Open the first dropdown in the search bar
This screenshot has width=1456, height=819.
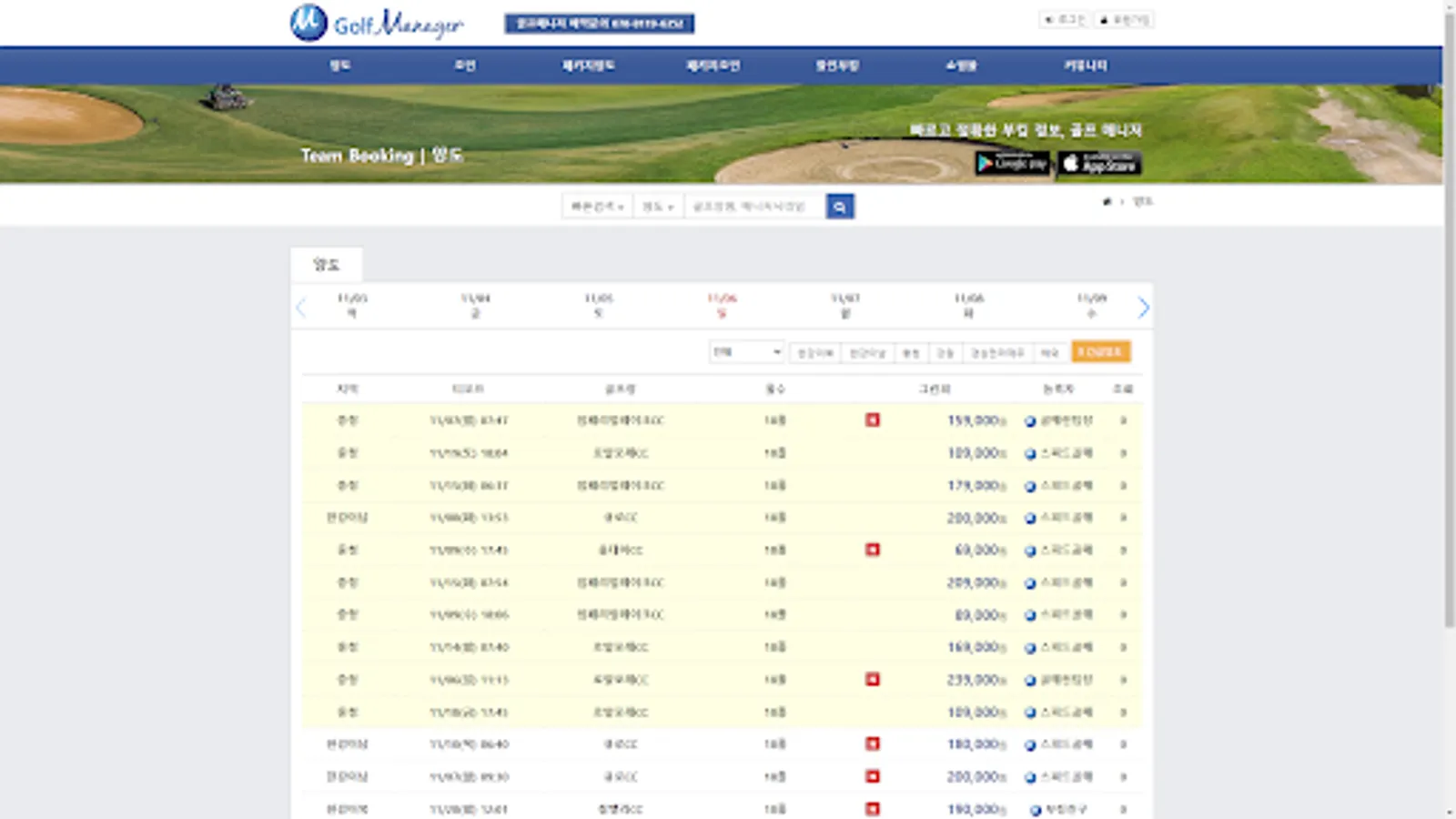click(597, 207)
